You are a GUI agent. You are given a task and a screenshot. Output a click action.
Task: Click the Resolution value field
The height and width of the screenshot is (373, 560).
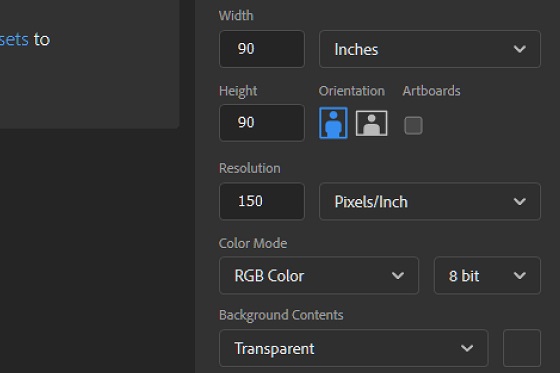coord(262,201)
